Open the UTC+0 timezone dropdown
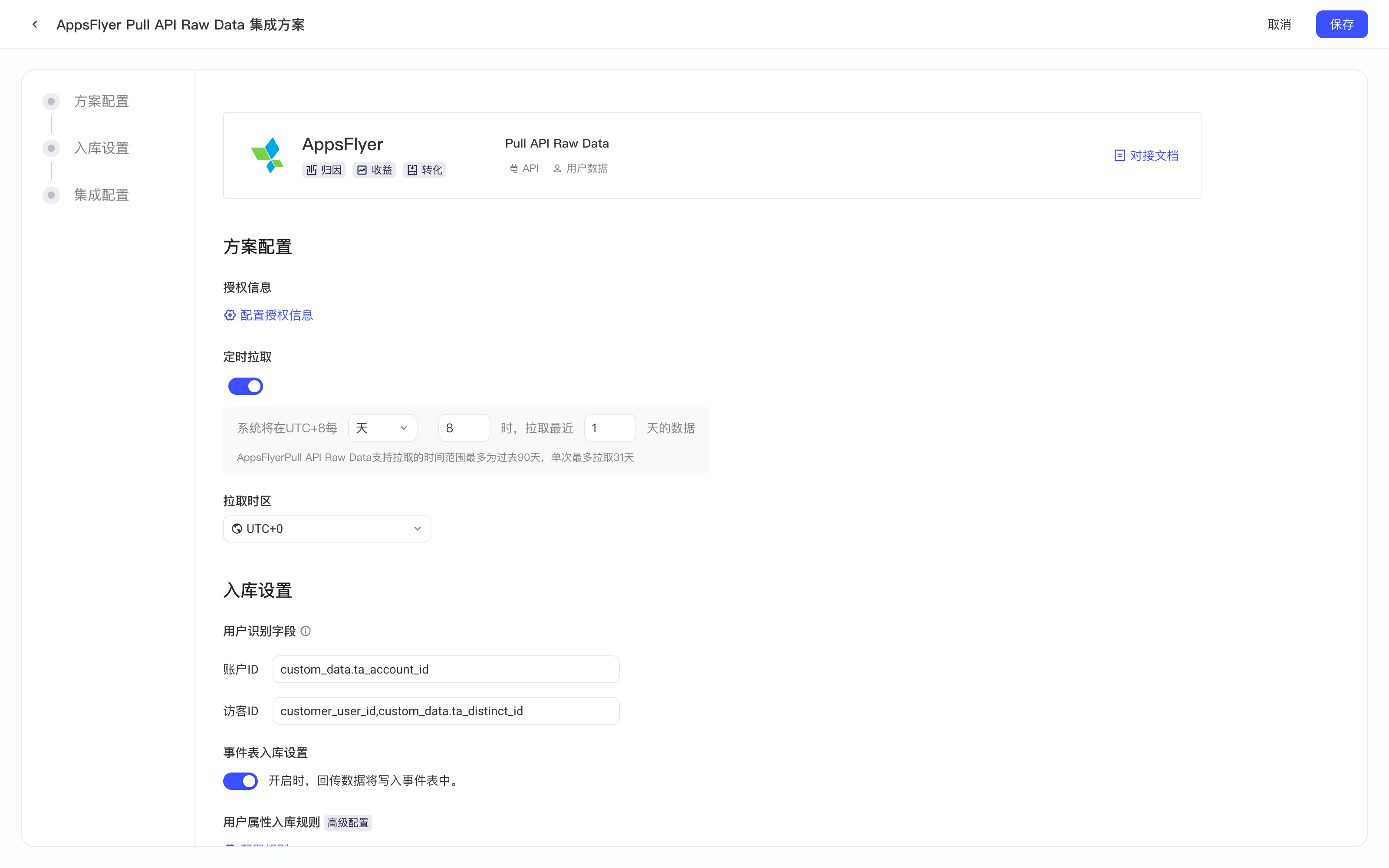 327,529
